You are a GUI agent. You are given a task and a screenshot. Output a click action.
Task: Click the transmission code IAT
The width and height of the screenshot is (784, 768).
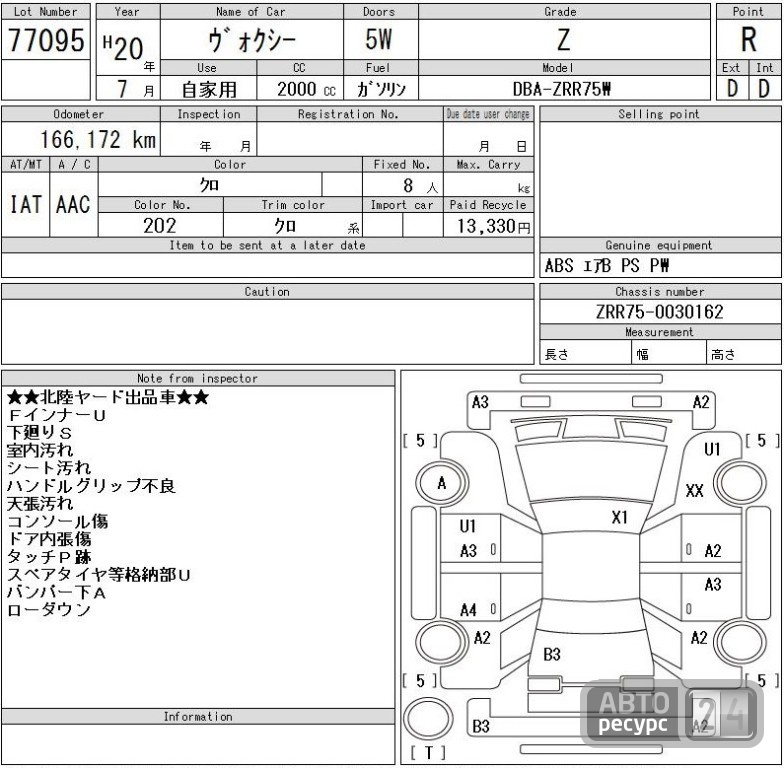[26, 204]
